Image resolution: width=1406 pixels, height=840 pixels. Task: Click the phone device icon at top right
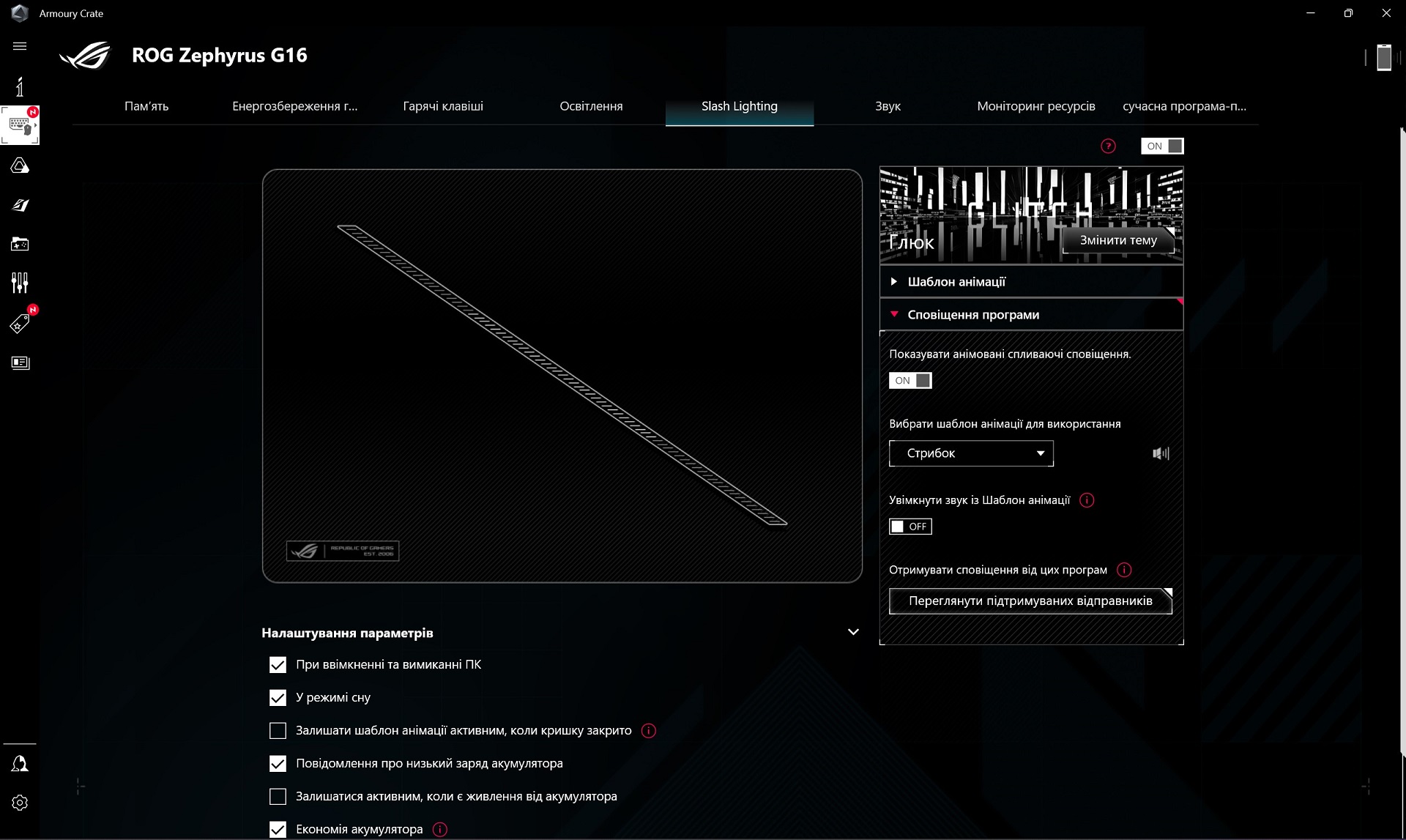point(1383,57)
